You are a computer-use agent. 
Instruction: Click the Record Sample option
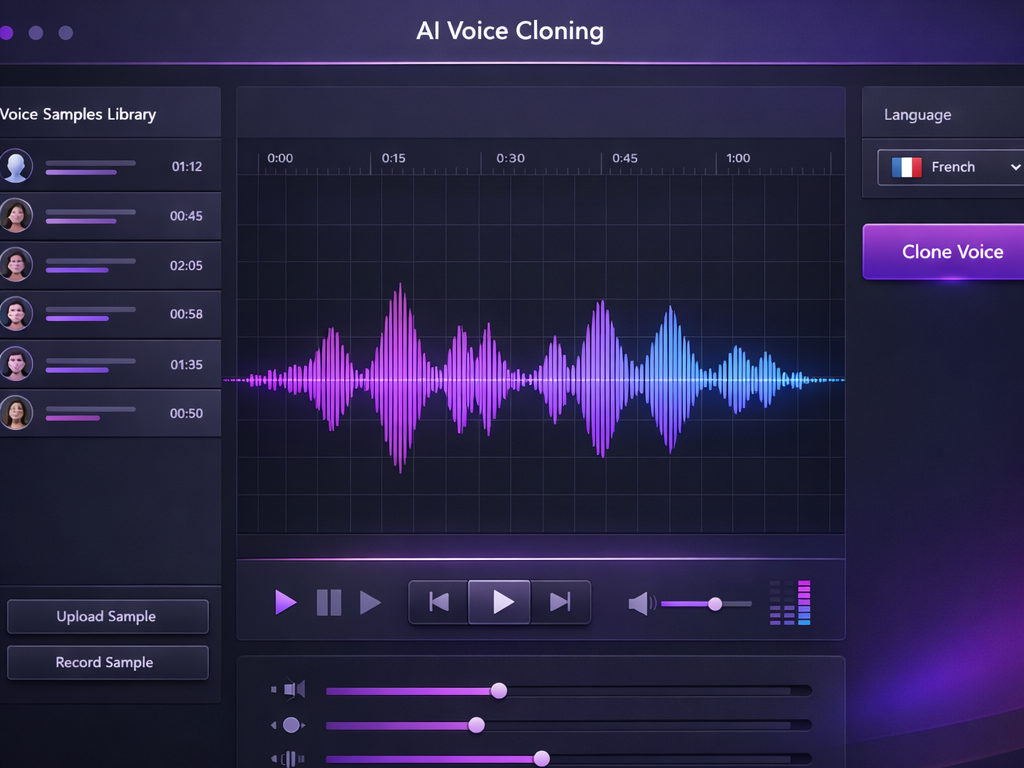[x=107, y=662]
